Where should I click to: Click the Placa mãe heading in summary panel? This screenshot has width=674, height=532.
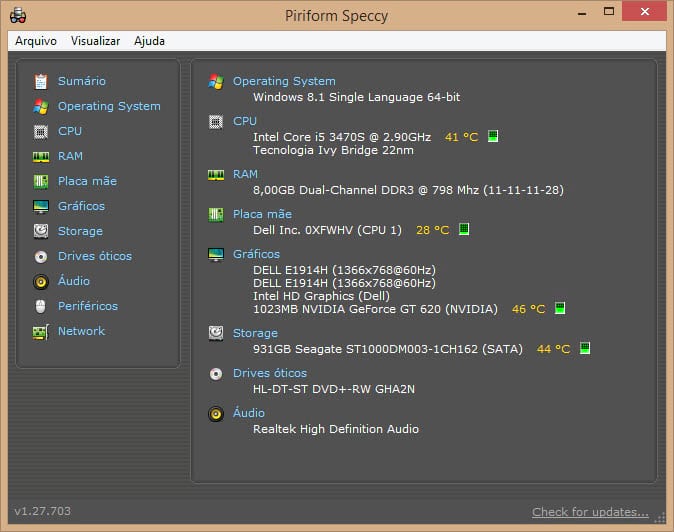(x=262, y=214)
